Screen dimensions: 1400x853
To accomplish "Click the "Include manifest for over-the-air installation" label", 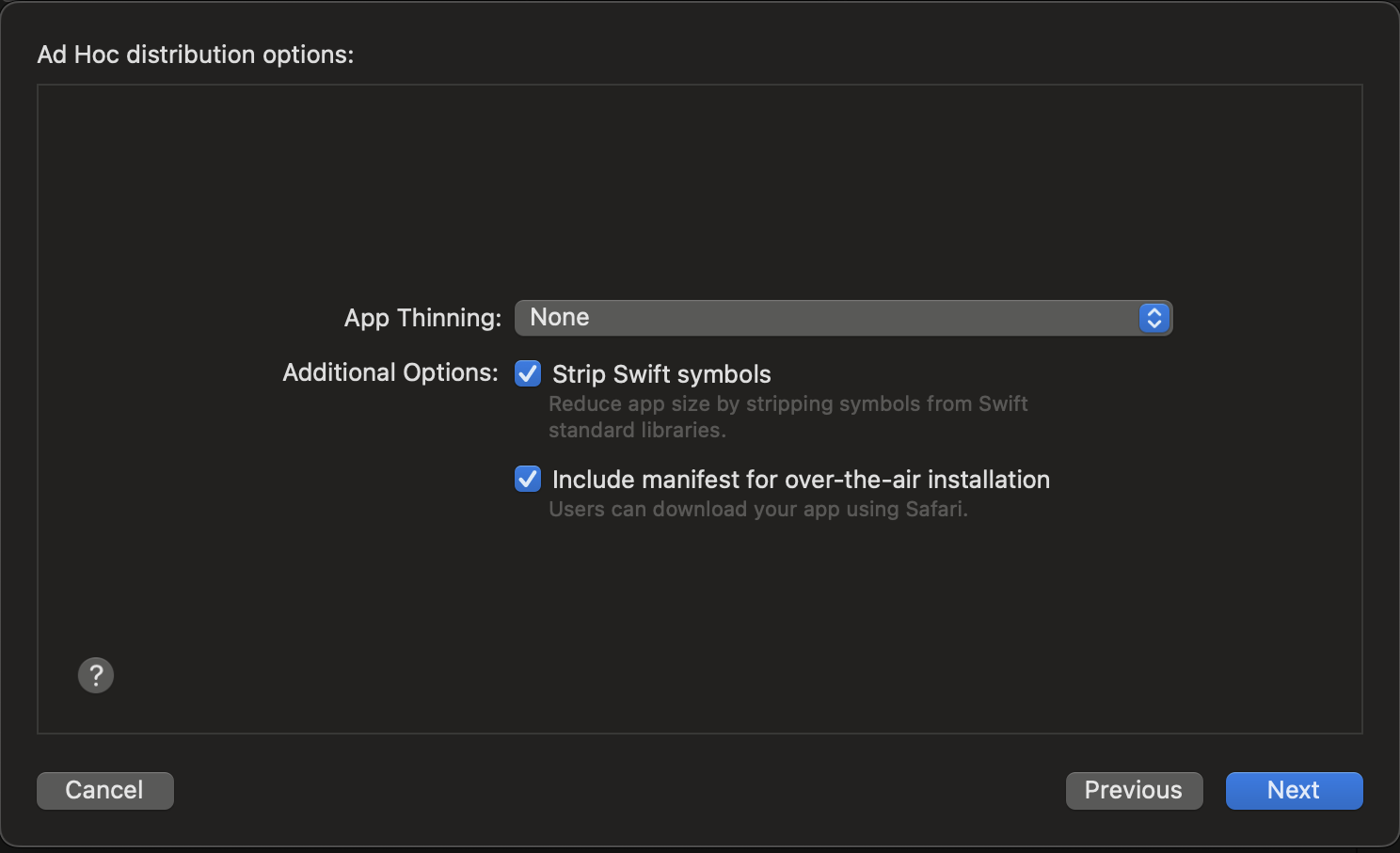I will coord(801,480).
